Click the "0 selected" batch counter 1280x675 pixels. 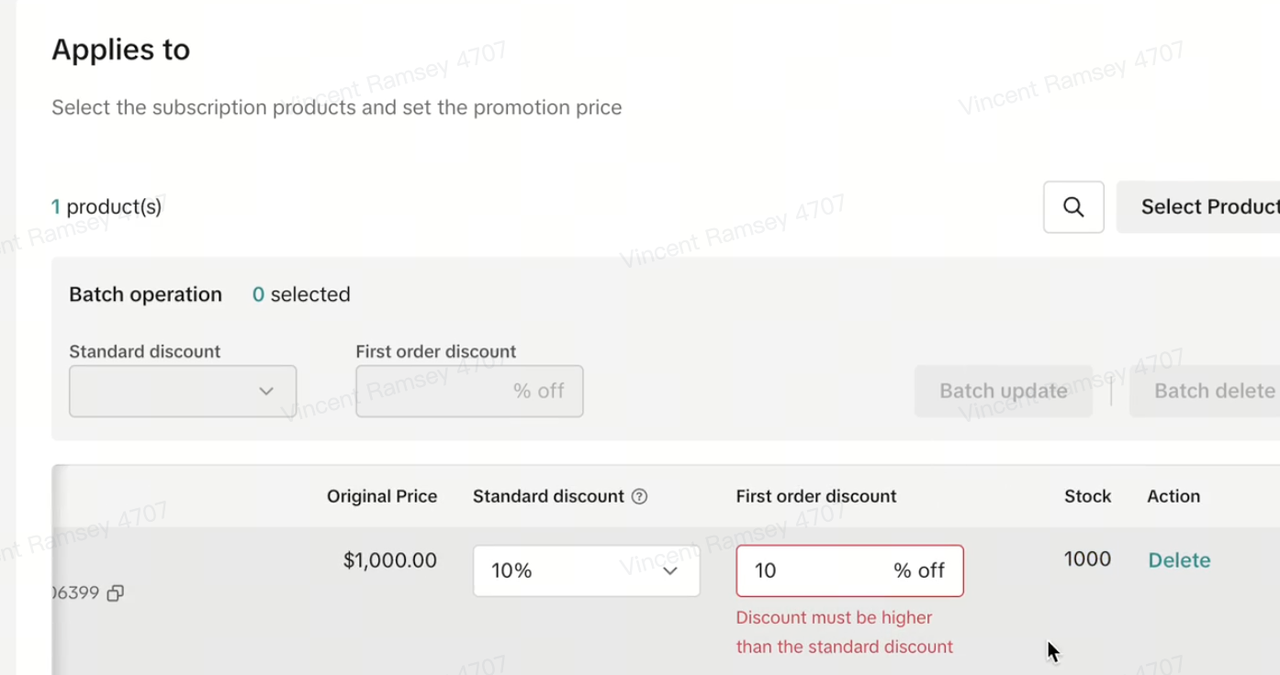301,295
